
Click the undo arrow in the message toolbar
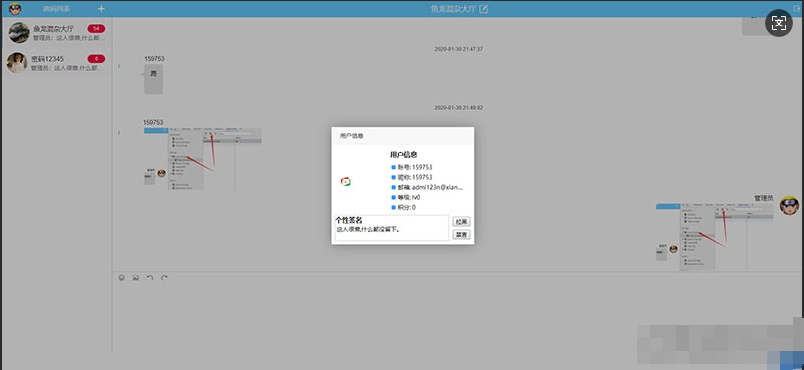coord(150,278)
